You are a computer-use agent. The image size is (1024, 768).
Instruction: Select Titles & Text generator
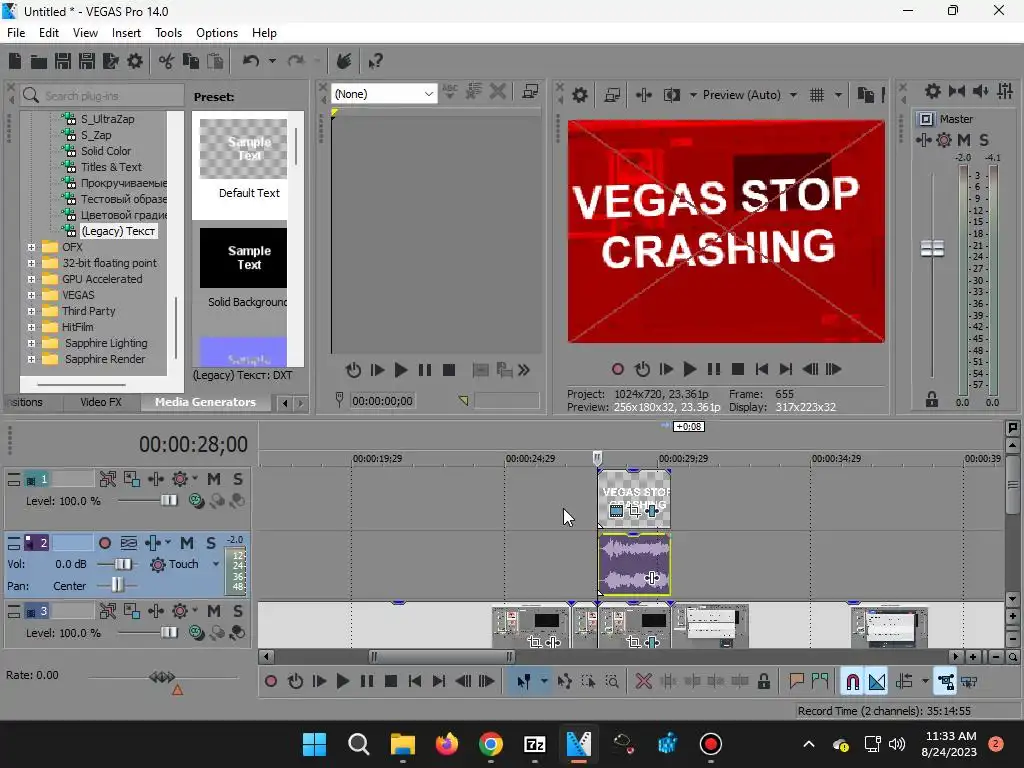tap(111, 167)
